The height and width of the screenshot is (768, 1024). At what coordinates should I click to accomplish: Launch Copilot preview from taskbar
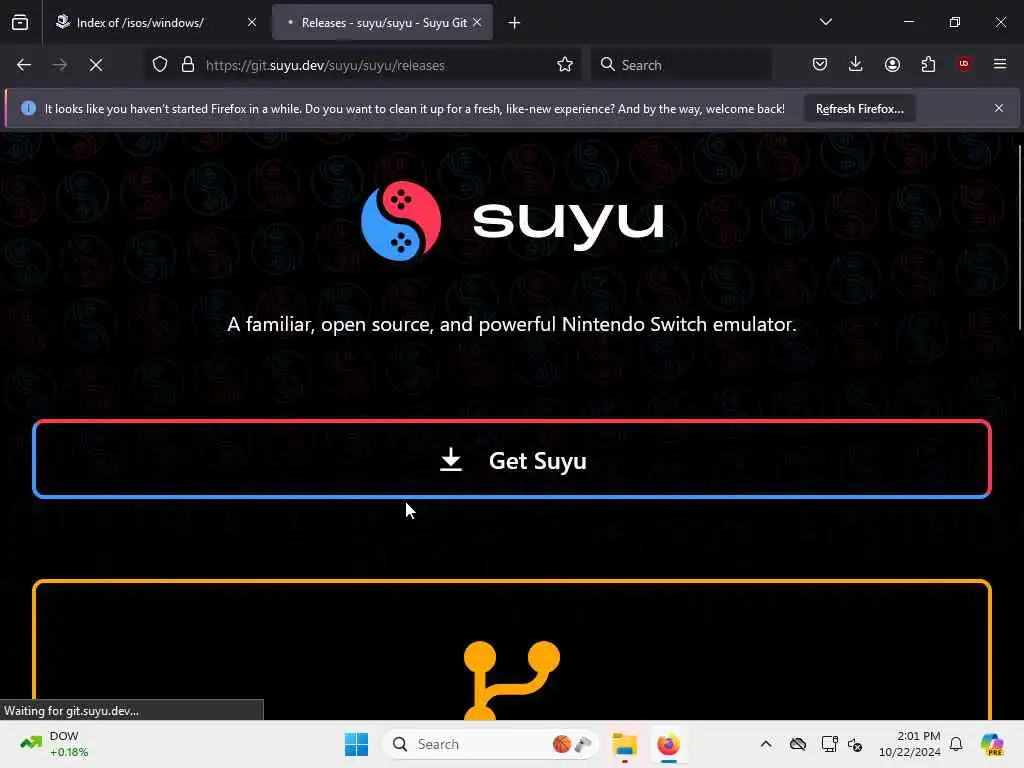(992, 744)
